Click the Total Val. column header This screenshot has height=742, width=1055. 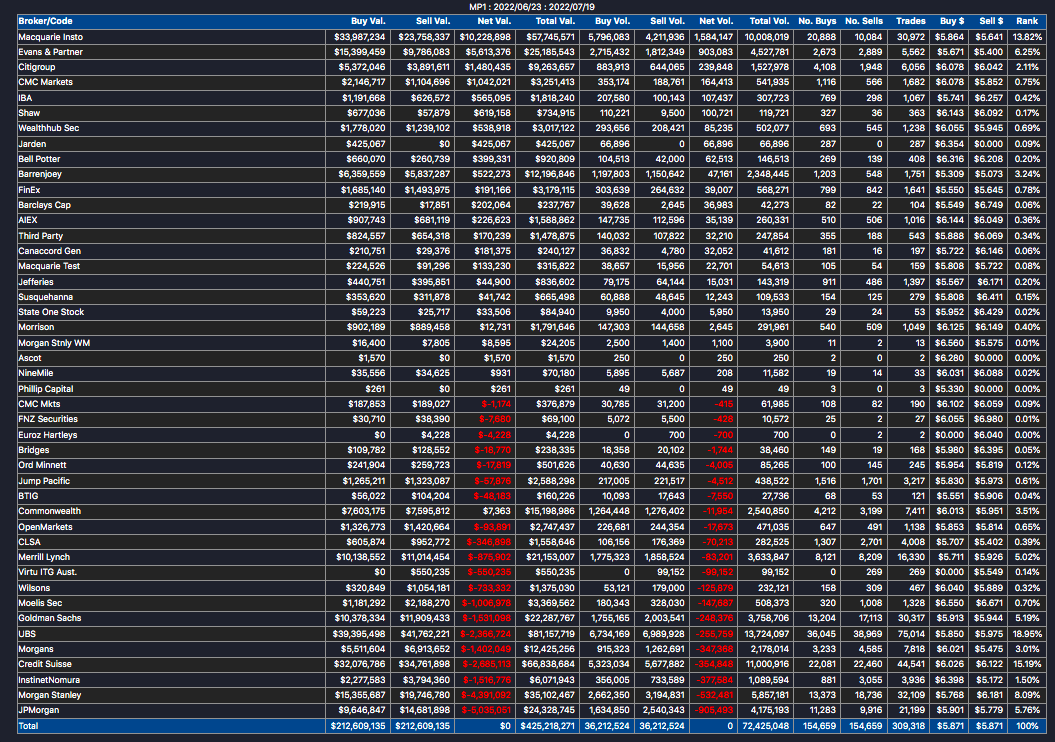(555, 21)
